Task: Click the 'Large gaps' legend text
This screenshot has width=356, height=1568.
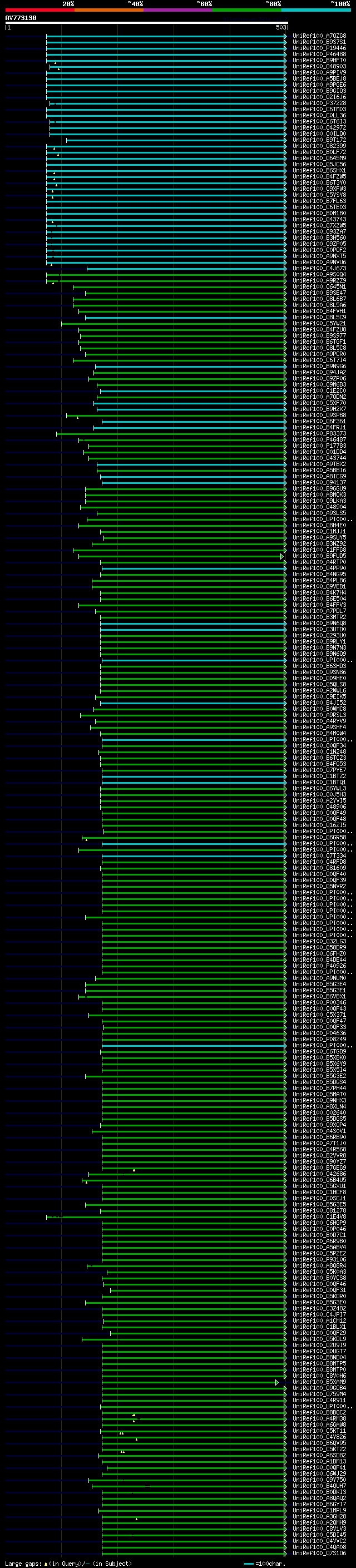Action: [x=24, y=1564]
